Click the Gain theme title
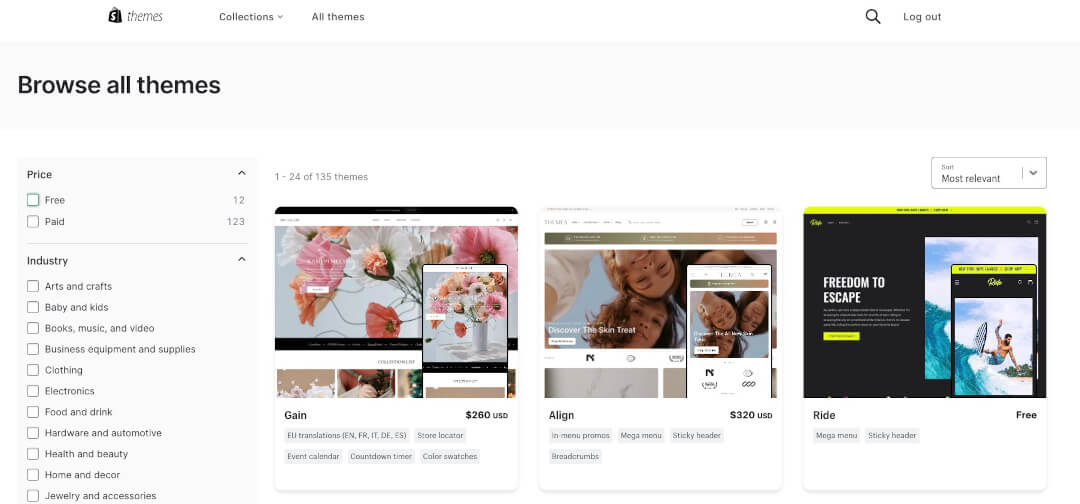Screen dimensions: 1080x504 tap(295, 415)
